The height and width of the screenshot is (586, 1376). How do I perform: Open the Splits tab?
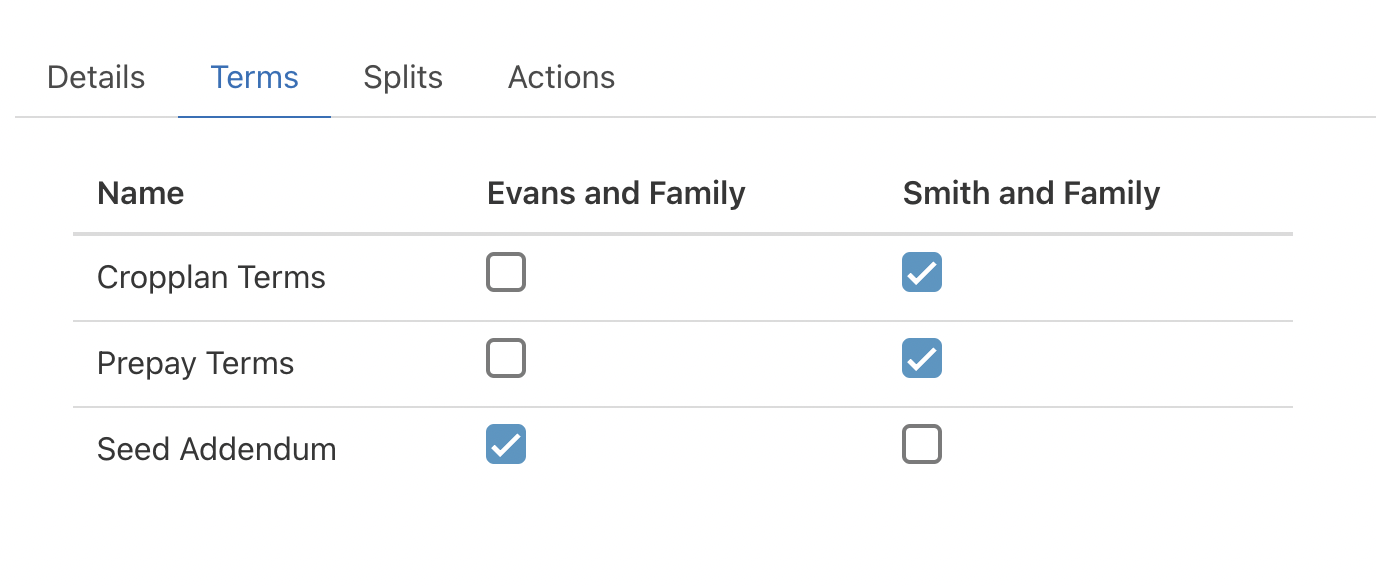(403, 78)
